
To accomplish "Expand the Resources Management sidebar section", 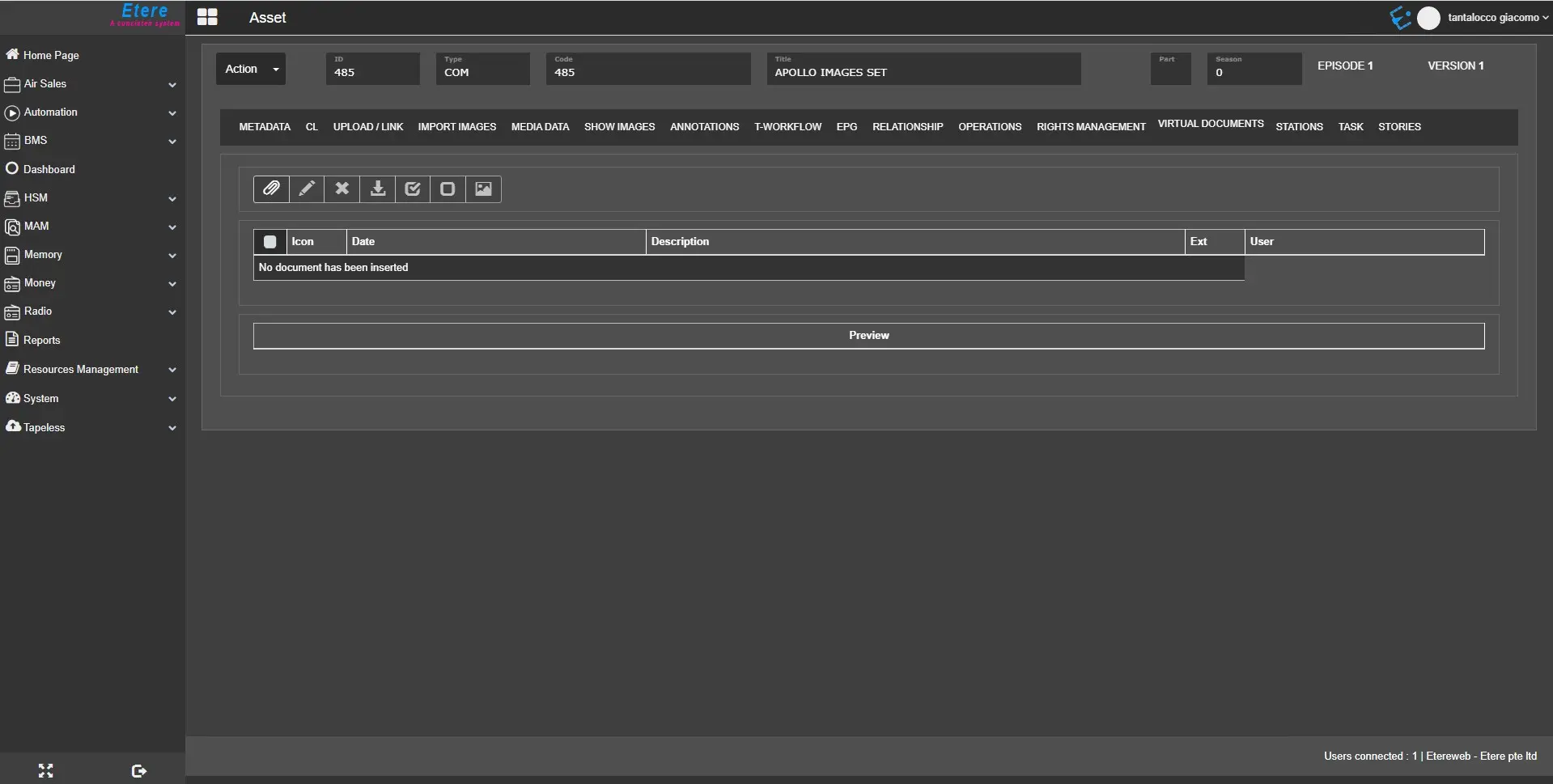I will [91, 370].
